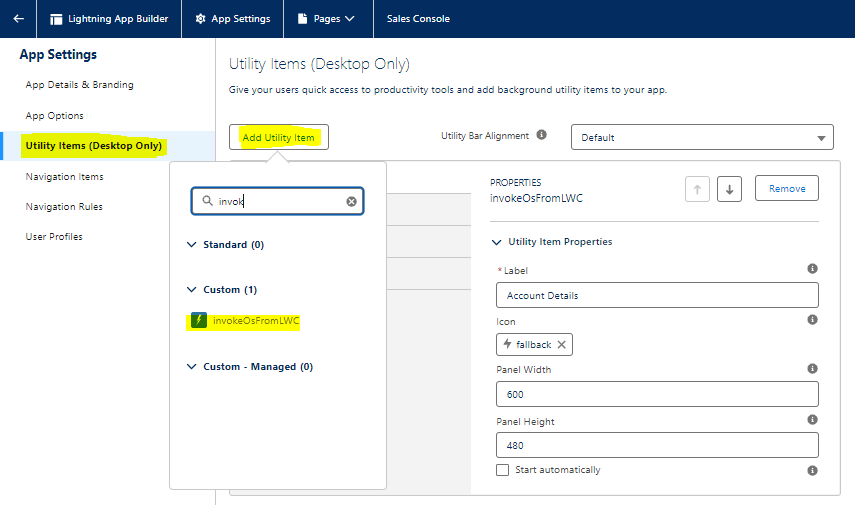Image resolution: width=855 pixels, height=505 pixels.
Task: Click the Label info icon
Action: pos(812,268)
